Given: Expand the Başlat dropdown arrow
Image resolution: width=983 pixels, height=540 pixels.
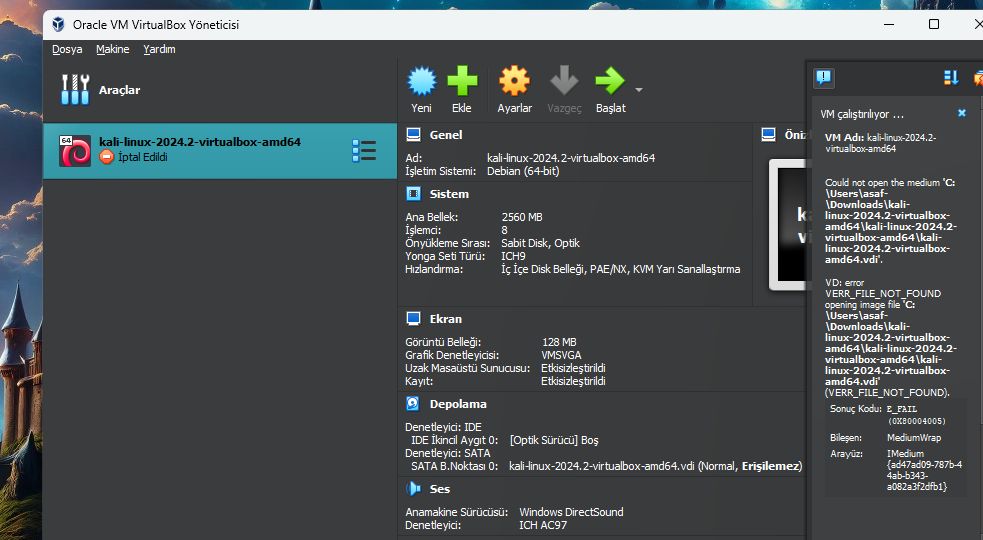Looking at the screenshot, I should pos(639,90).
